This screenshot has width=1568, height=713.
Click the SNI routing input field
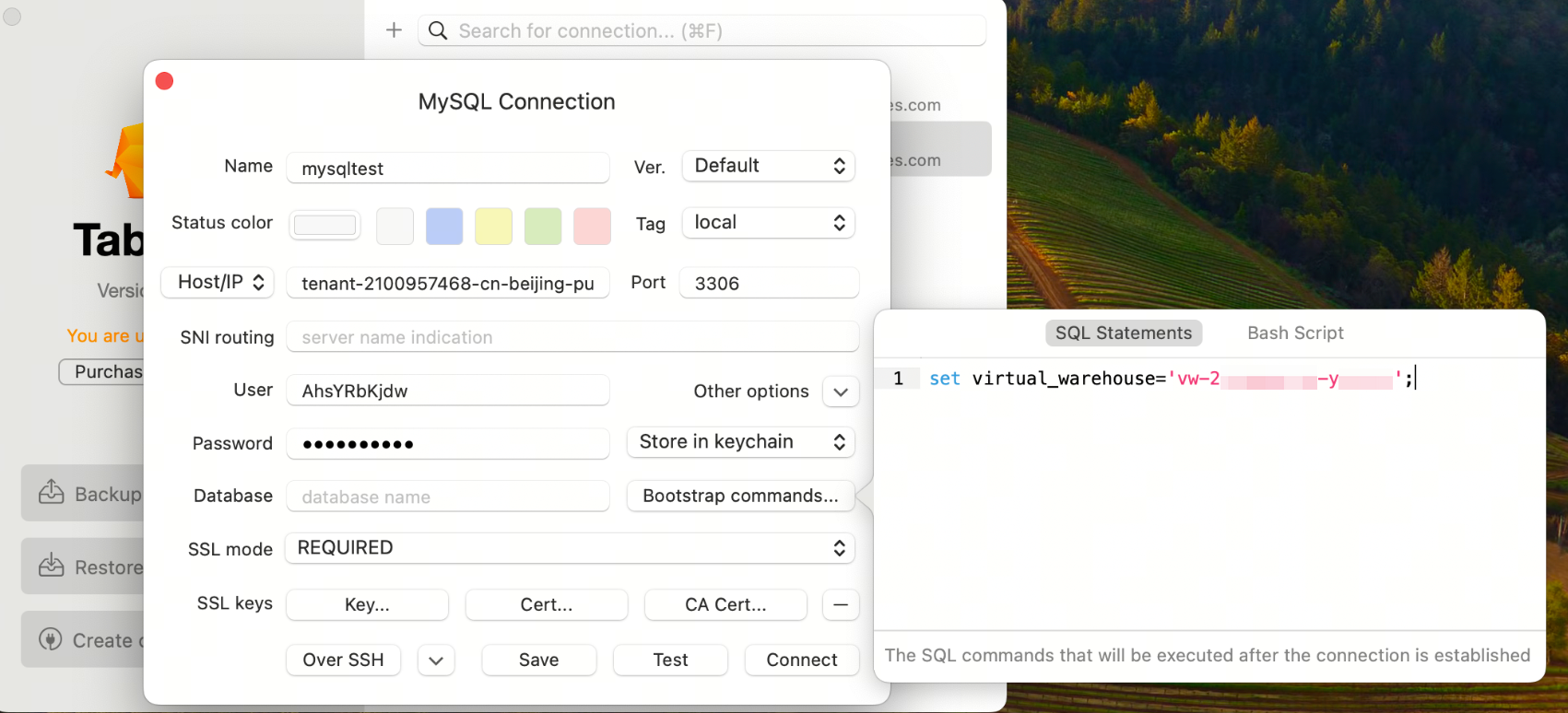pyautogui.click(x=572, y=337)
